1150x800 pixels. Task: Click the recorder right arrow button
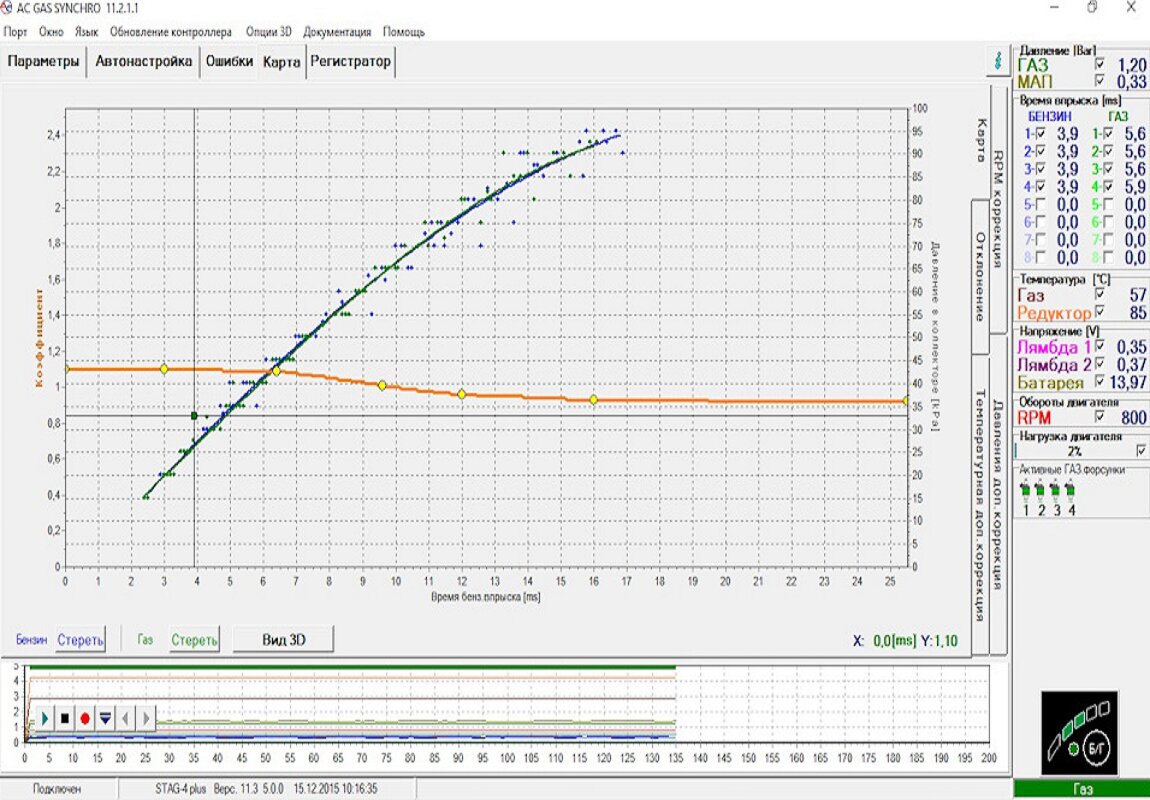click(146, 717)
